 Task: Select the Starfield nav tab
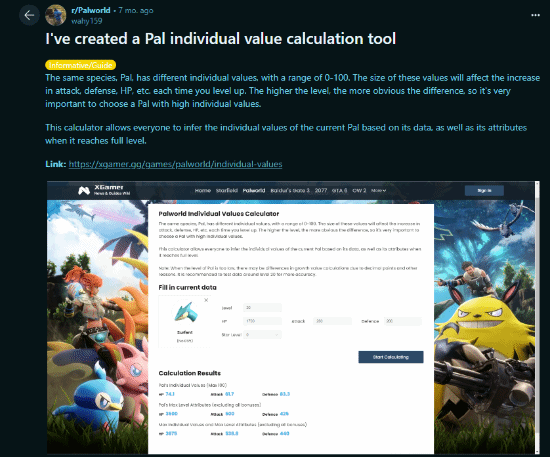[227, 190]
